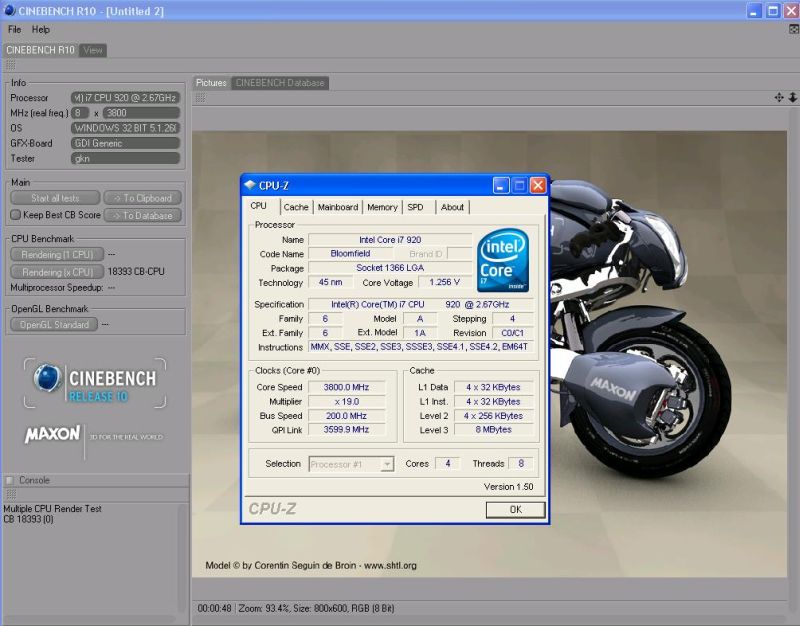This screenshot has width=800, height=626.
Task: Click the model credit text by Corentin Seguin
Action: click(x=311, y=565)
